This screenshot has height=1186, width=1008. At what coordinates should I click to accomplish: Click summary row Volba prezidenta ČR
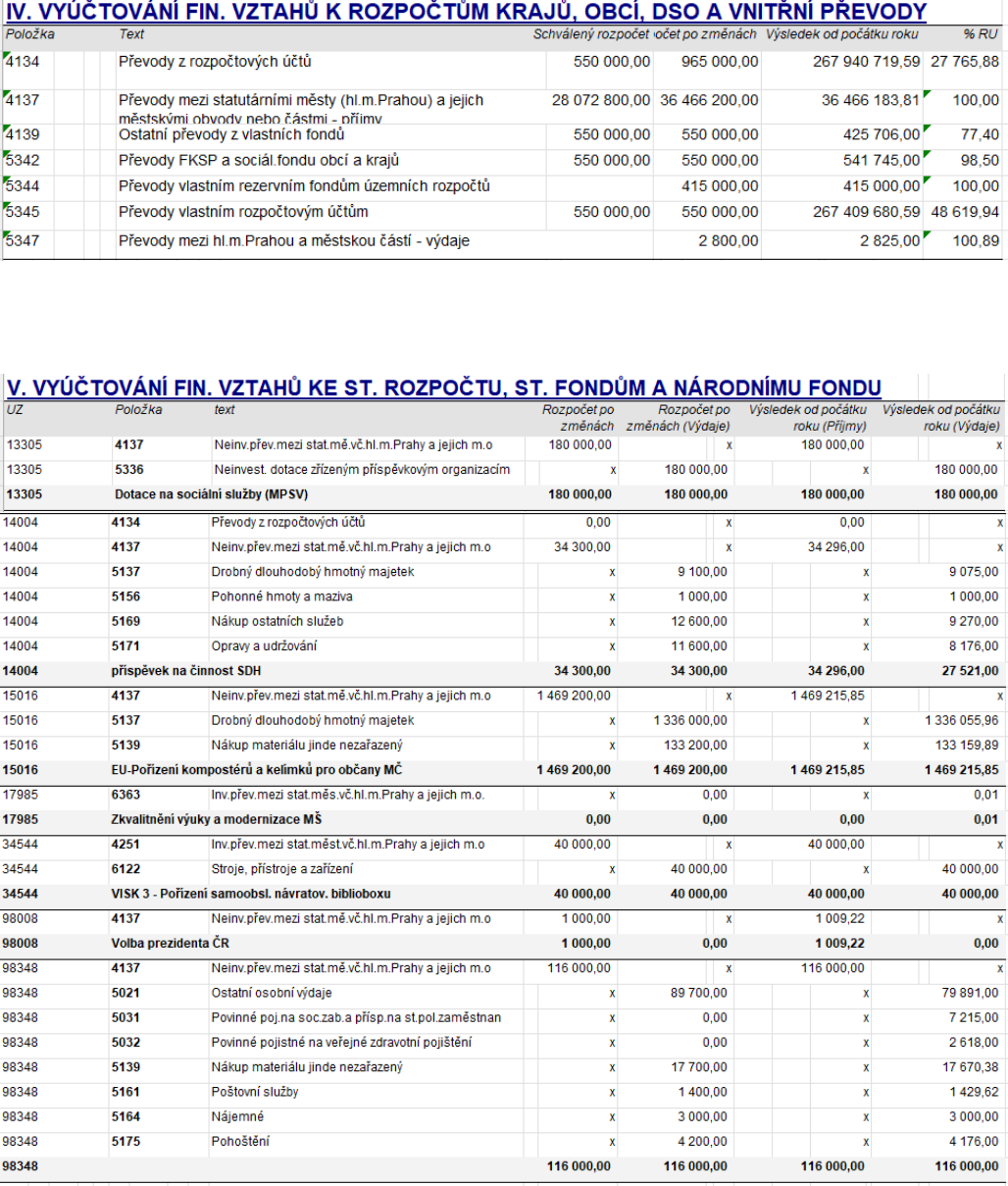(x=504, y=944)
